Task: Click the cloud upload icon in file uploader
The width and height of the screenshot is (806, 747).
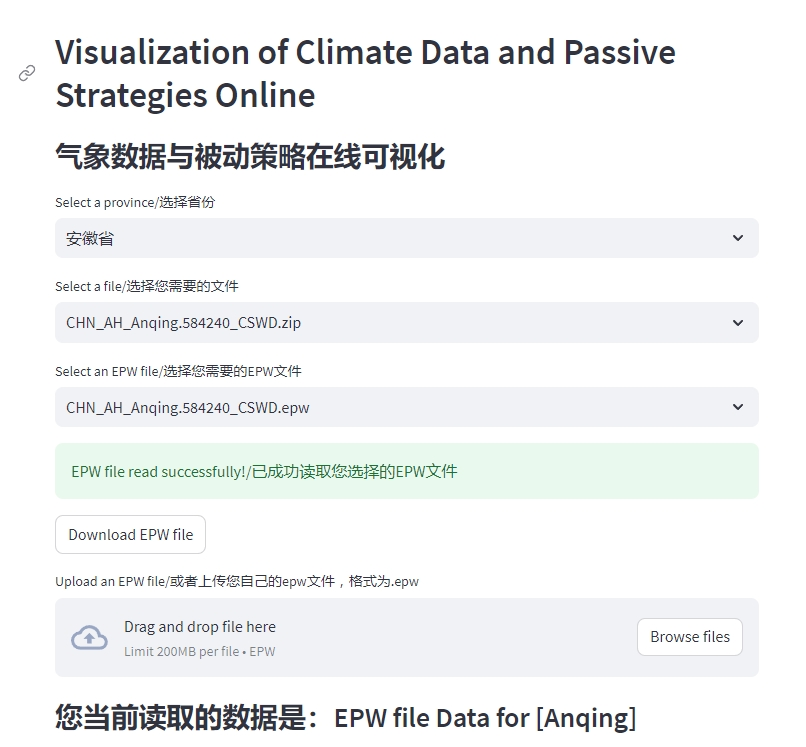Action: [89, 637]
